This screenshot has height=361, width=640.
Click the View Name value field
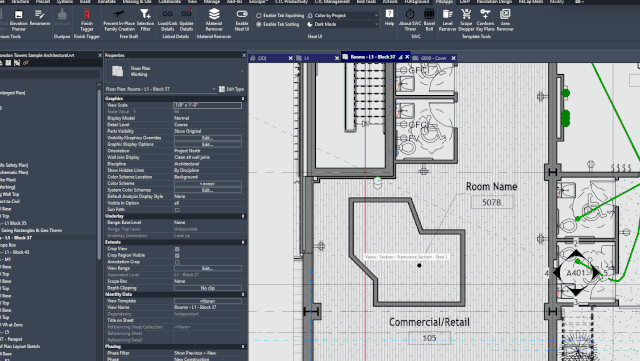(209, 308)
